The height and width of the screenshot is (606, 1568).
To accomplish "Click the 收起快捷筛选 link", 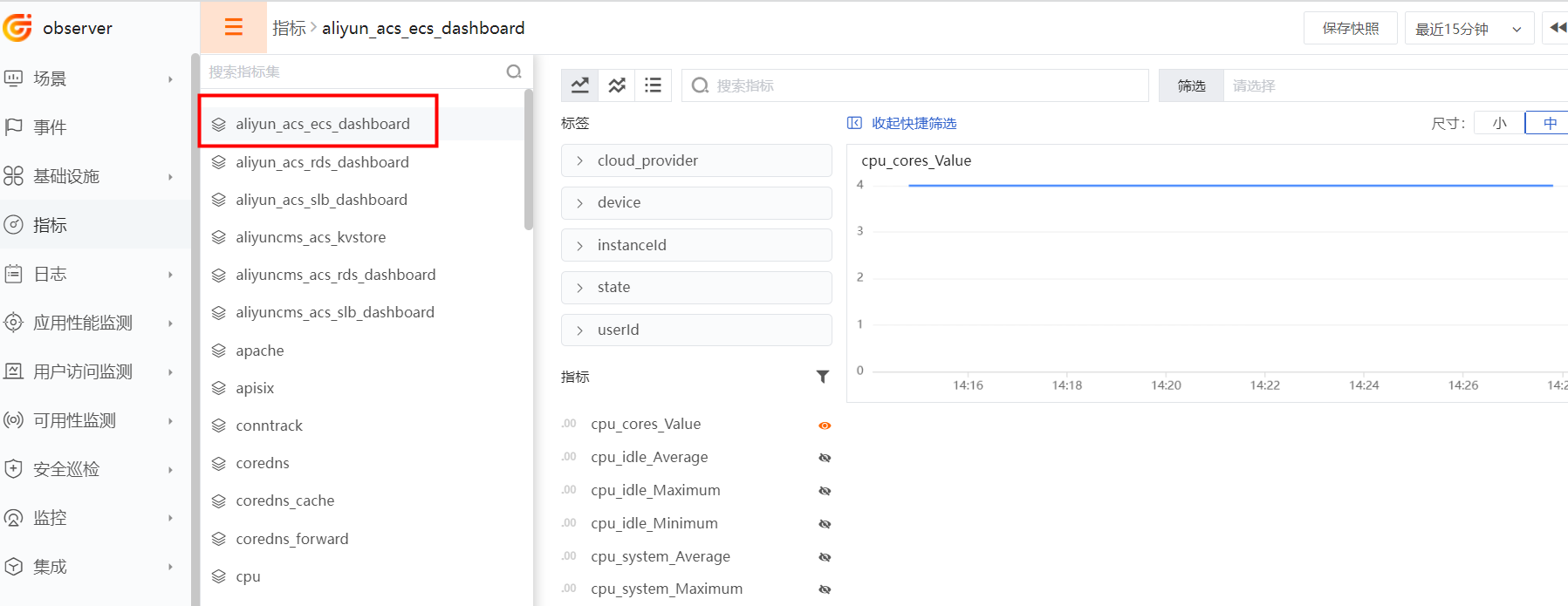I will tap(913, 123).
